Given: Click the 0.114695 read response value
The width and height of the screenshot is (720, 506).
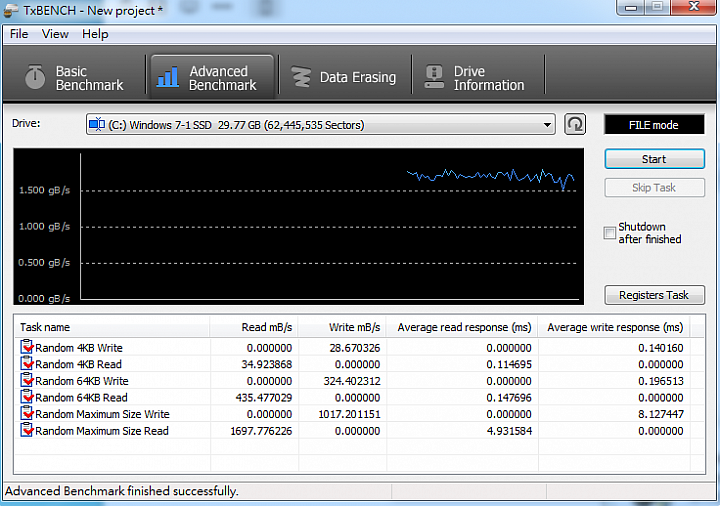Looking at the screenshot, I should (x=509, y=364).
